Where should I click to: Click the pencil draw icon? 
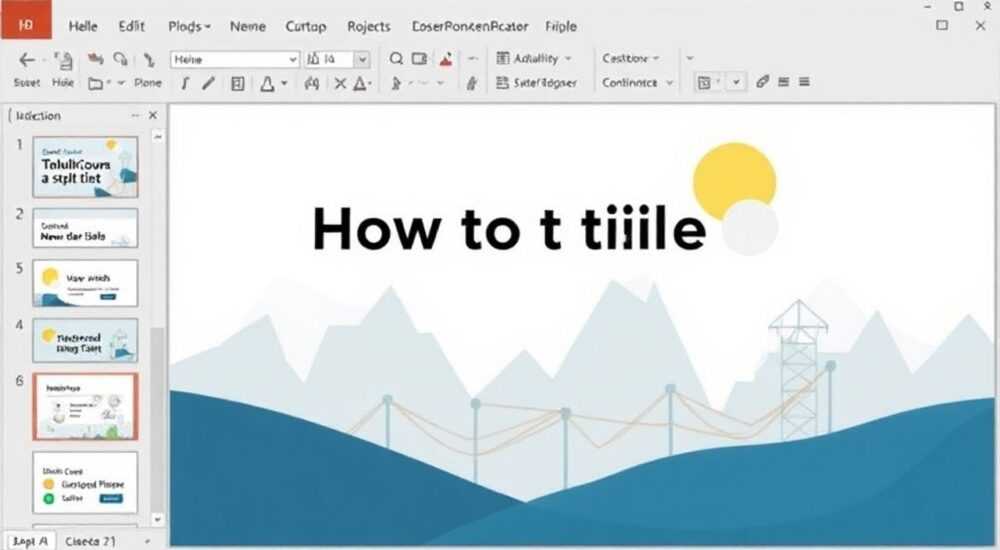coord(209,83)
